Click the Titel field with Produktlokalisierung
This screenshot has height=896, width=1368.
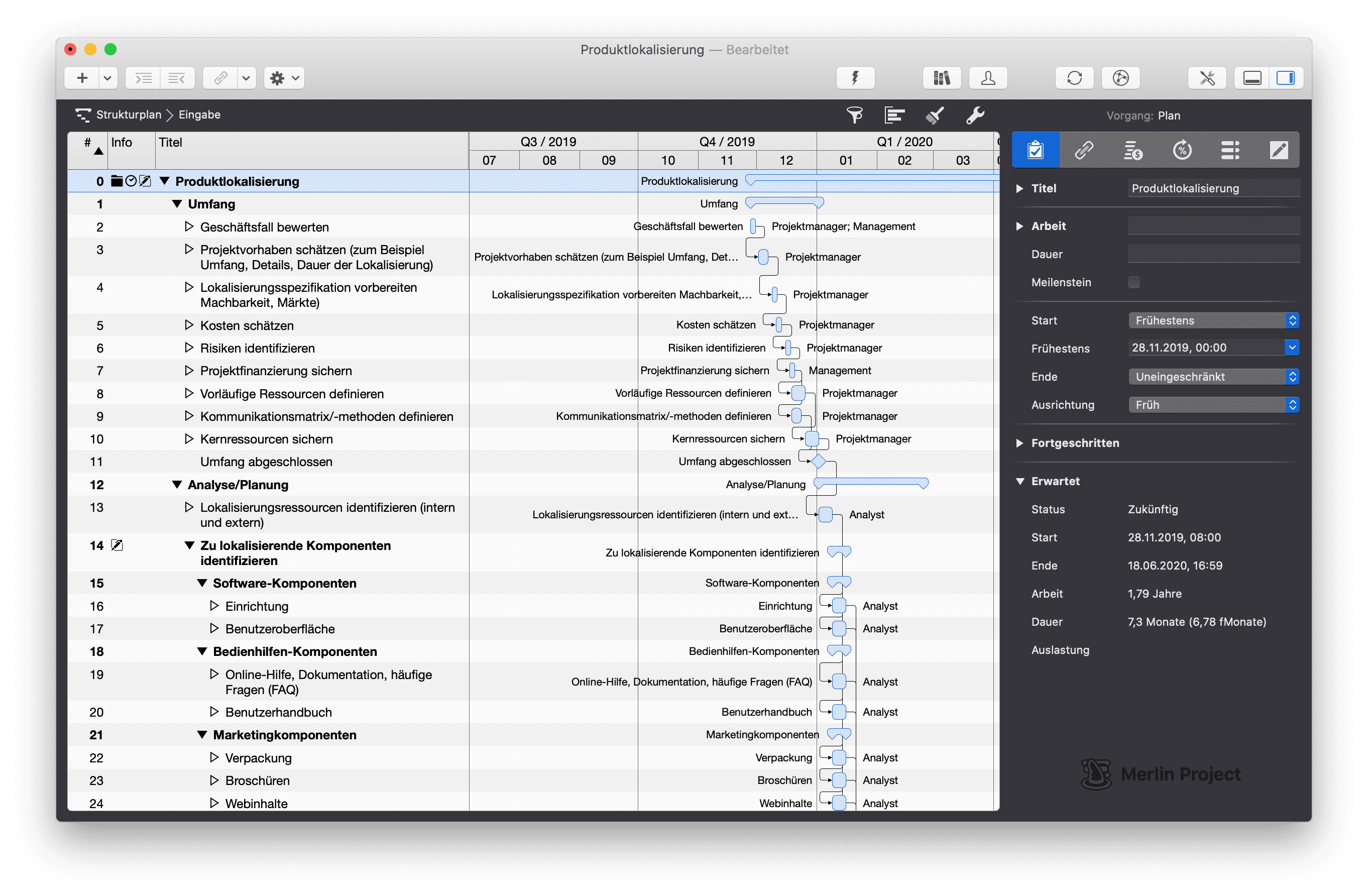(1213, 188)
